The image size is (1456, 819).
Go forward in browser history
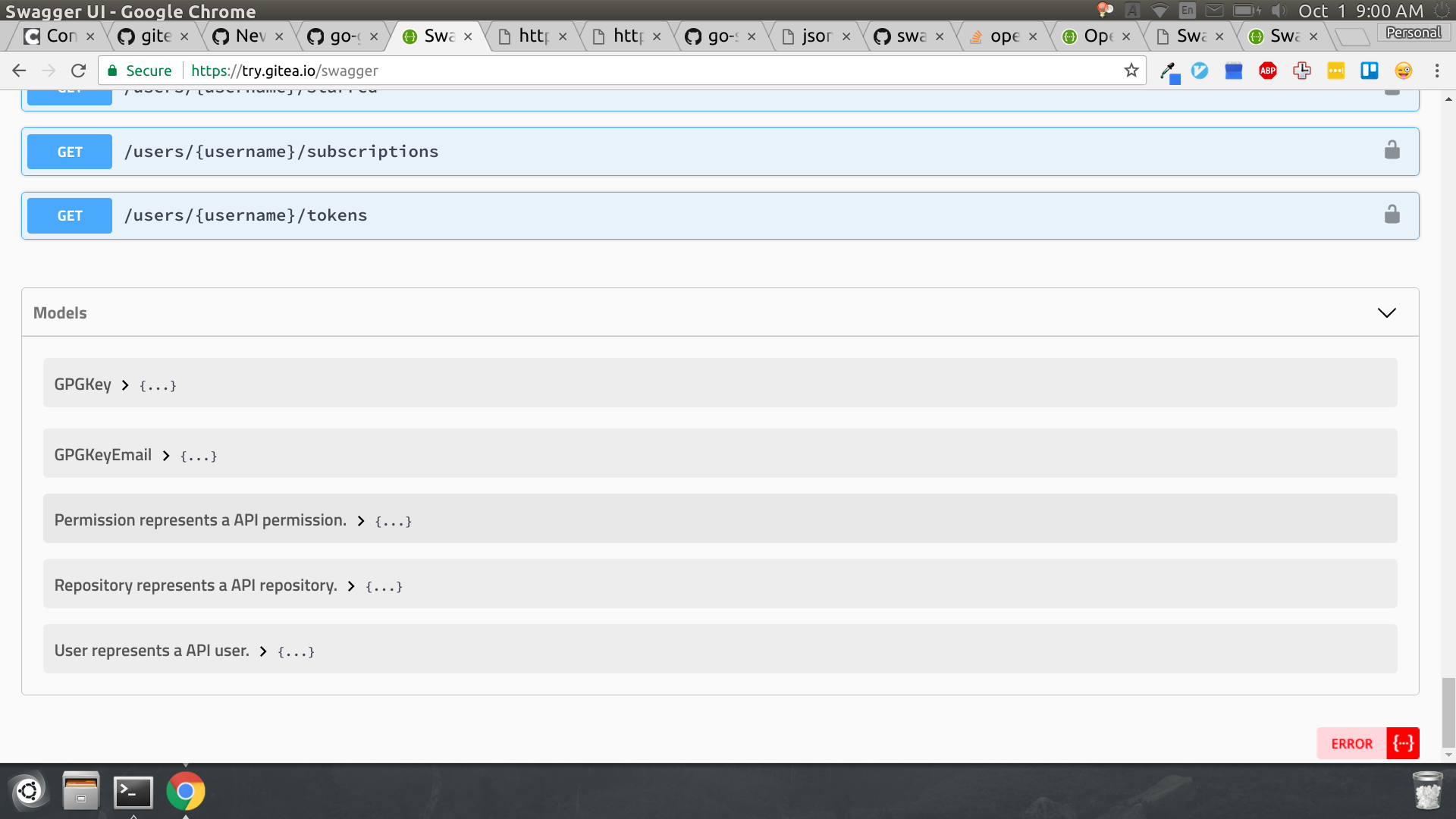(49, 71)
